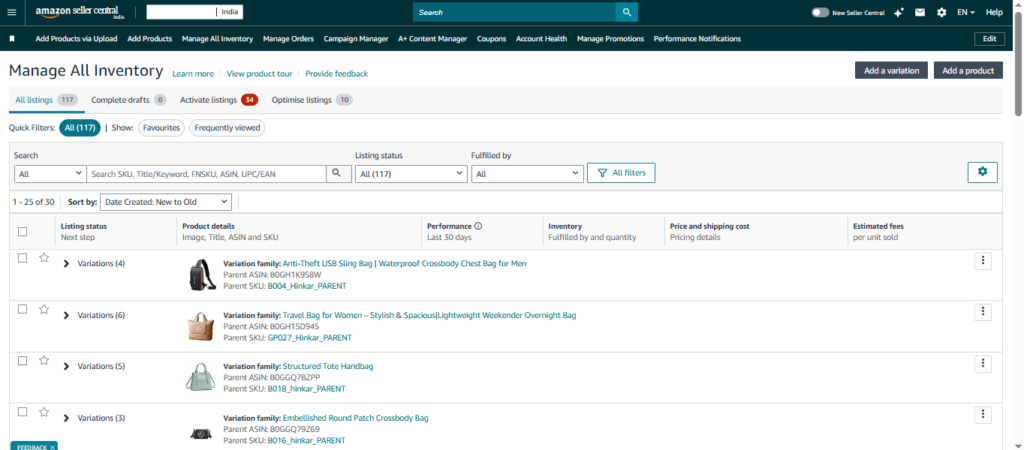1024x450 pixels.
Task: Click Performance info icon
Action: pyautogui.click(x=478, y=226)
